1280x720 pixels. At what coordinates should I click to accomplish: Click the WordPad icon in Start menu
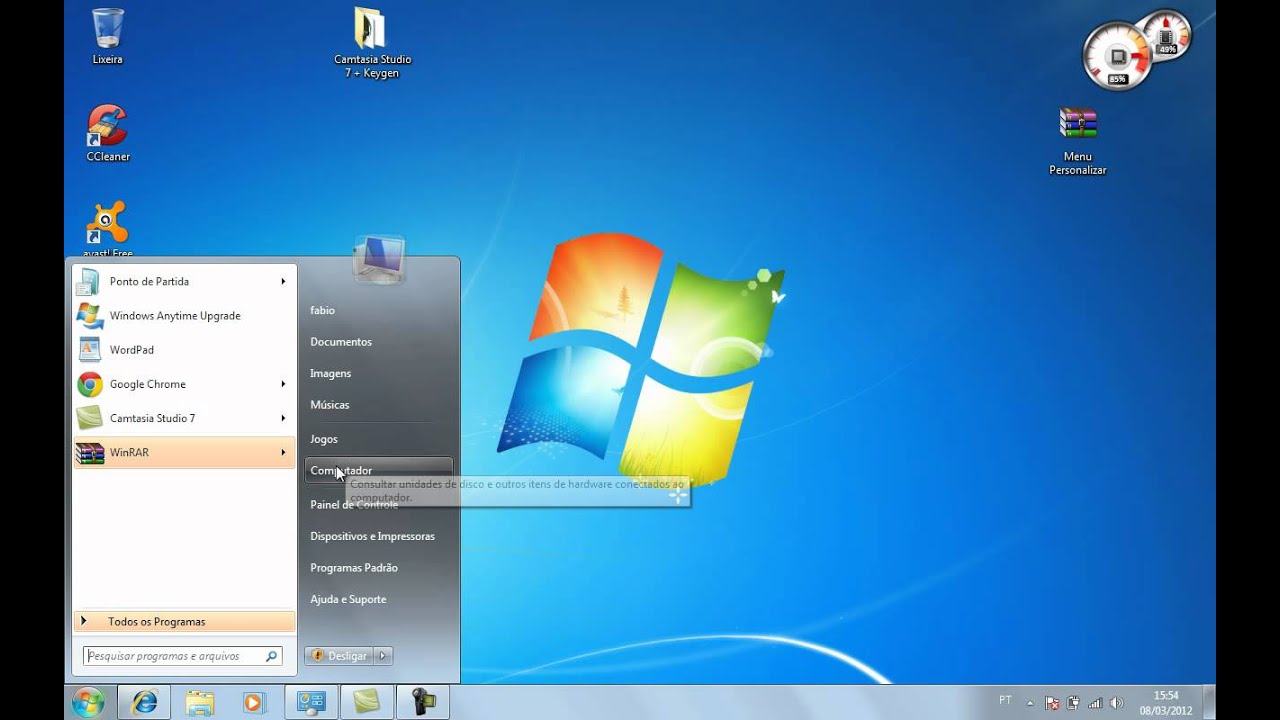click(90, 350)
